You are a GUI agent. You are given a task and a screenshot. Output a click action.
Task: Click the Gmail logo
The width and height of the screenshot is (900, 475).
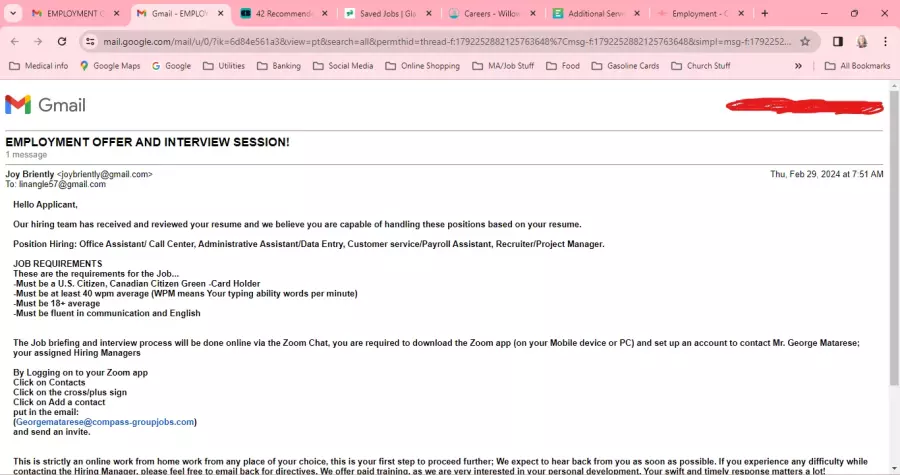(45, 104)
